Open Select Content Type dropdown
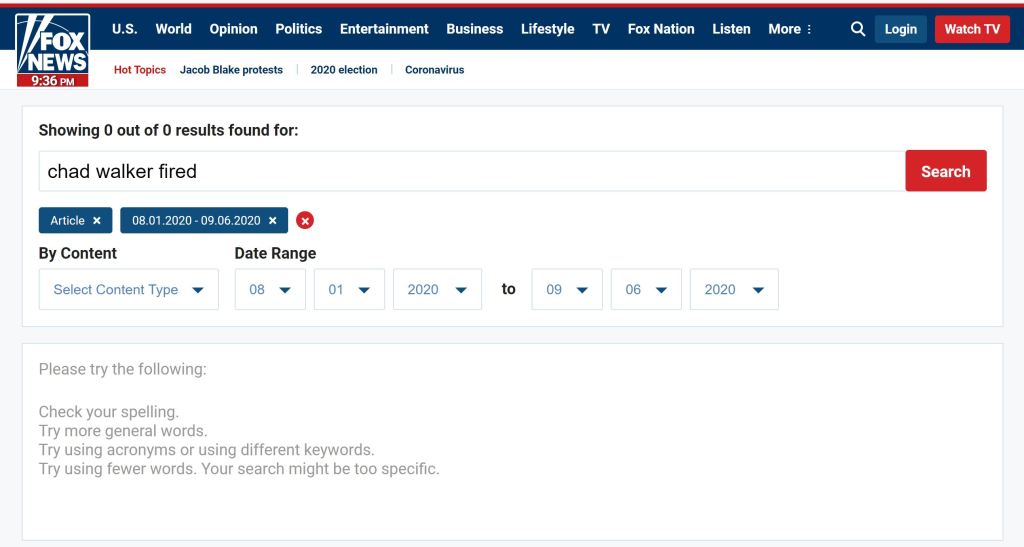Viewport: 1024px width, 547px height. pyautogui.click(x=128, y=289)
